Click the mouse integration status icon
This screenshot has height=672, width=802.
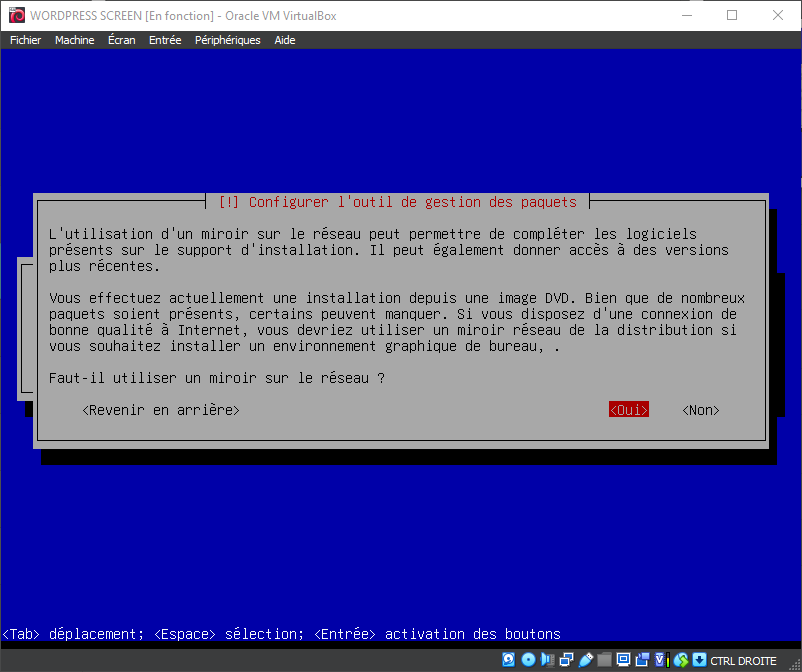[681, 660]
